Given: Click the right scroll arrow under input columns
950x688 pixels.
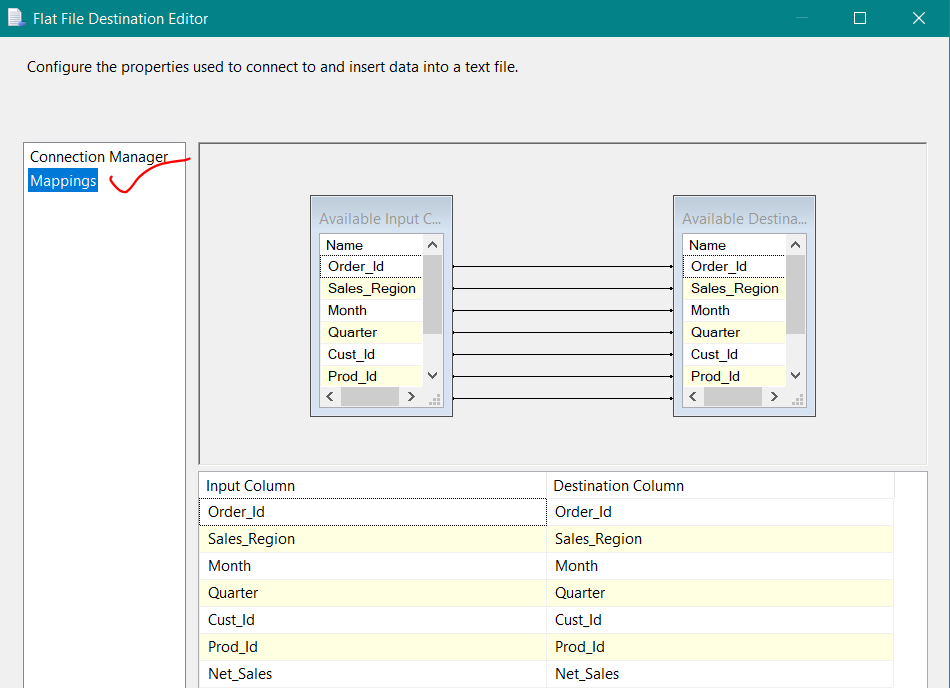Looking at the screenshot, I should click(x=410, y=396).
